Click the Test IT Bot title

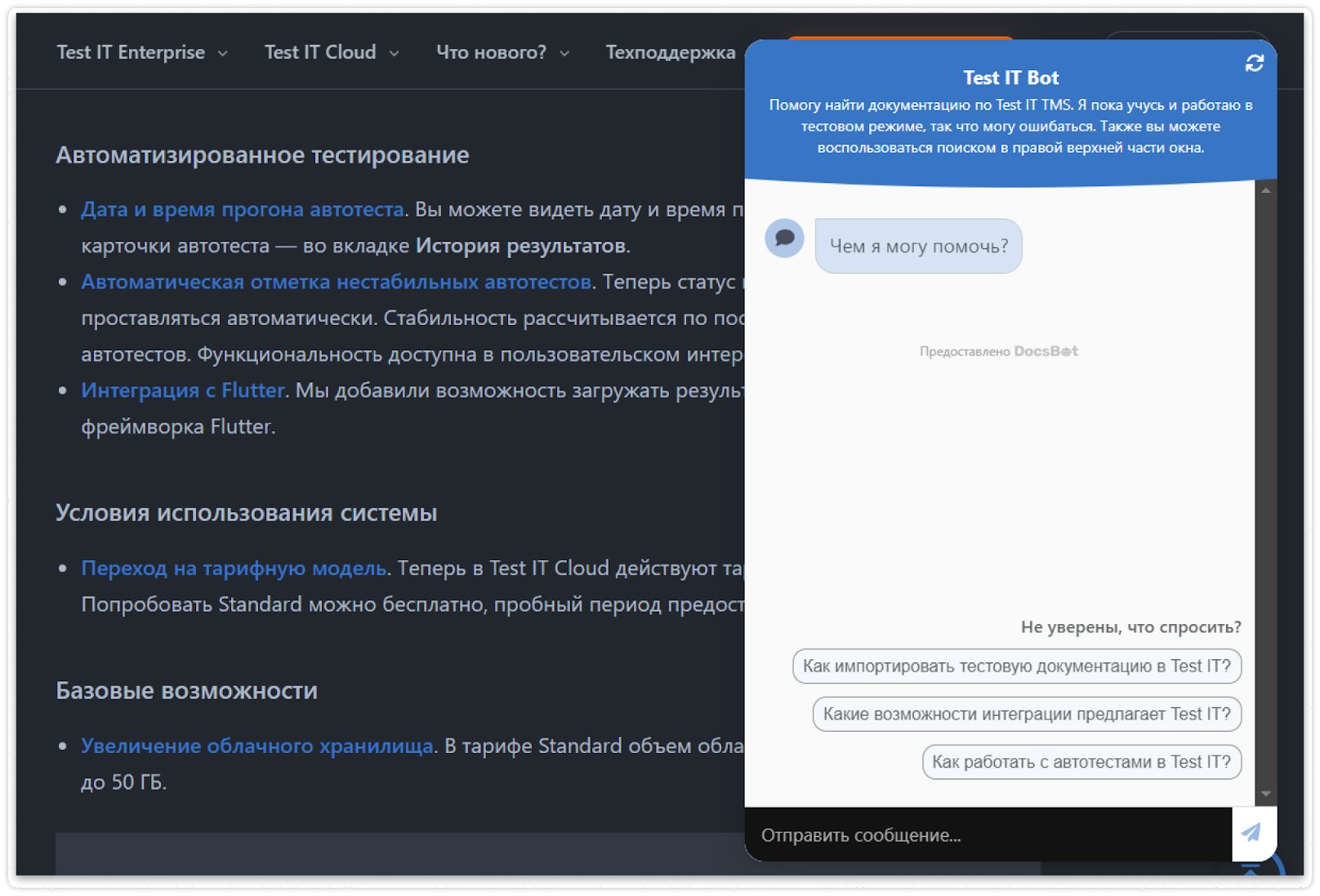tap(1010, 78)
